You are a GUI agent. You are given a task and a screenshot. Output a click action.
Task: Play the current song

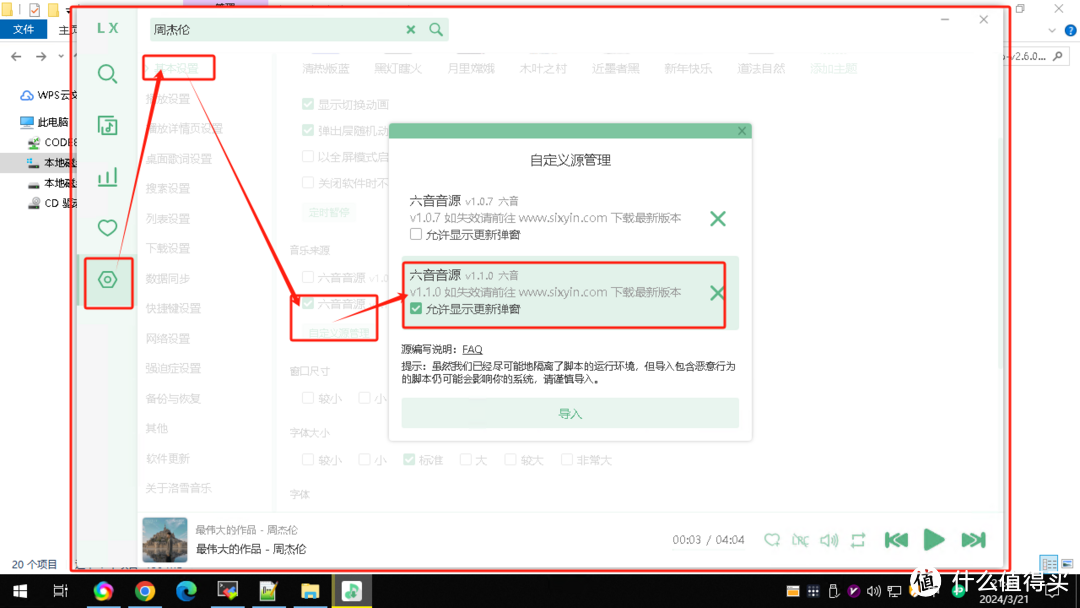tap(934, 540)
